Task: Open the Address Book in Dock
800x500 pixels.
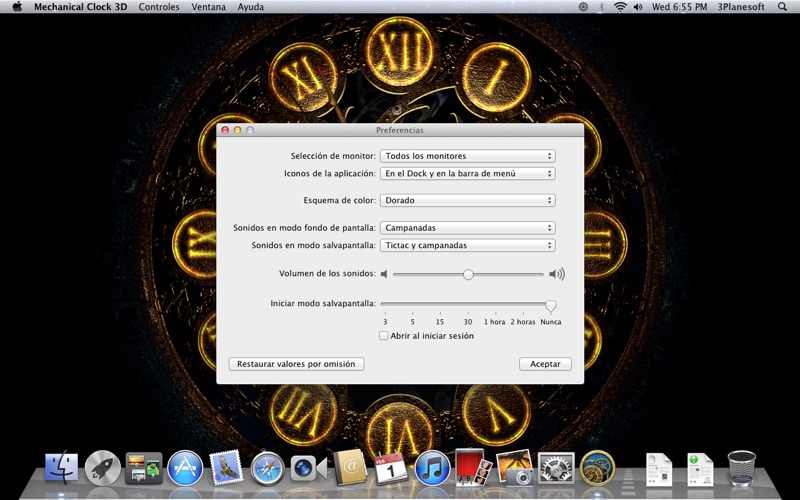Action: pos(350,467)
